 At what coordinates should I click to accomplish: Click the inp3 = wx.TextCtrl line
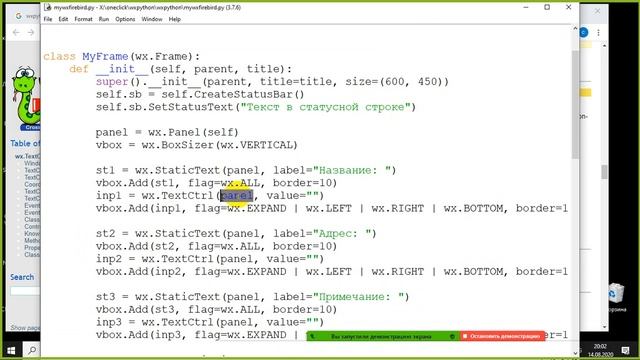pyautogui.click(x=210, y=322)
